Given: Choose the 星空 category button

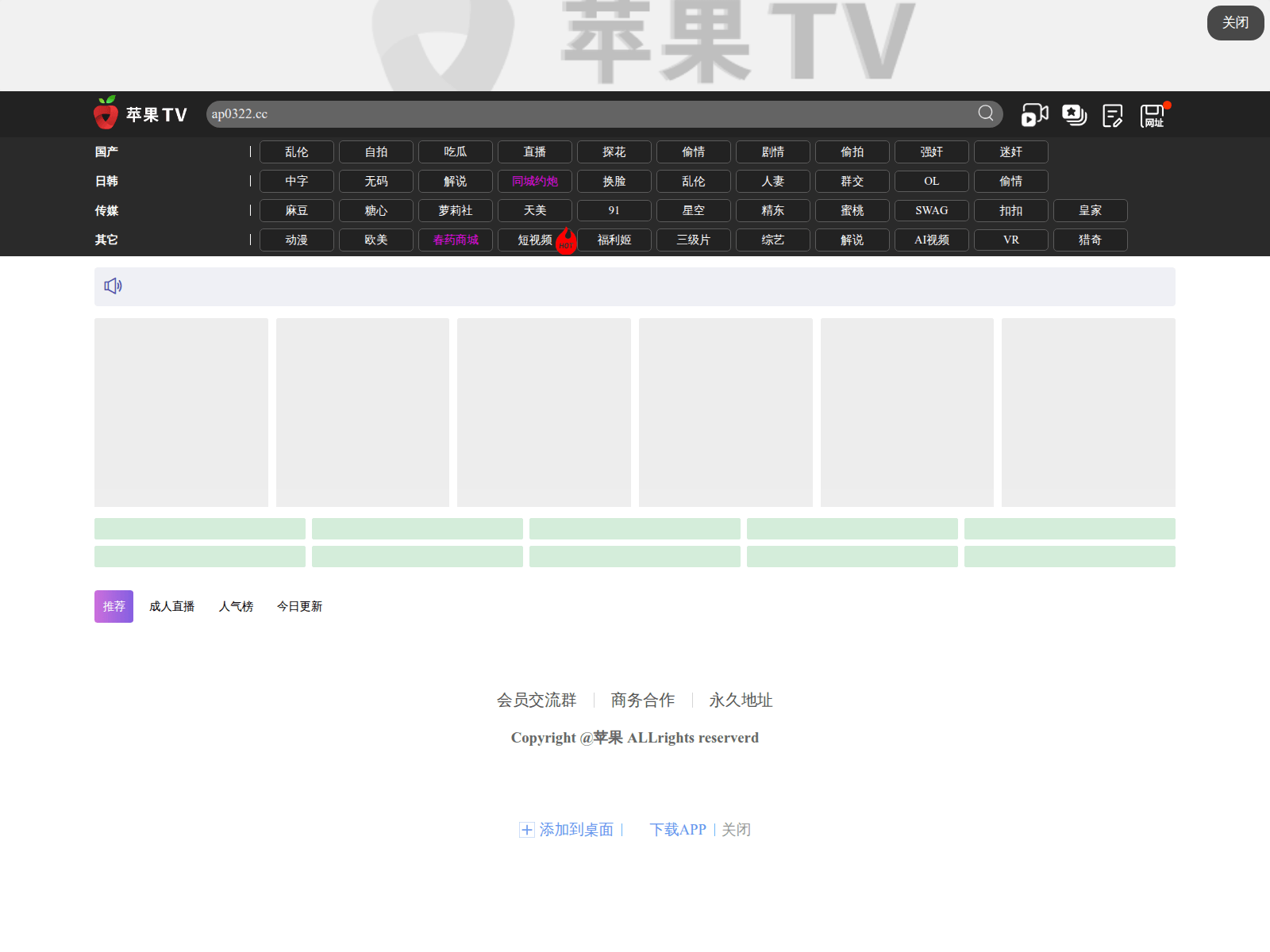Looking at the screenshot, I should [x=694, y=210].
